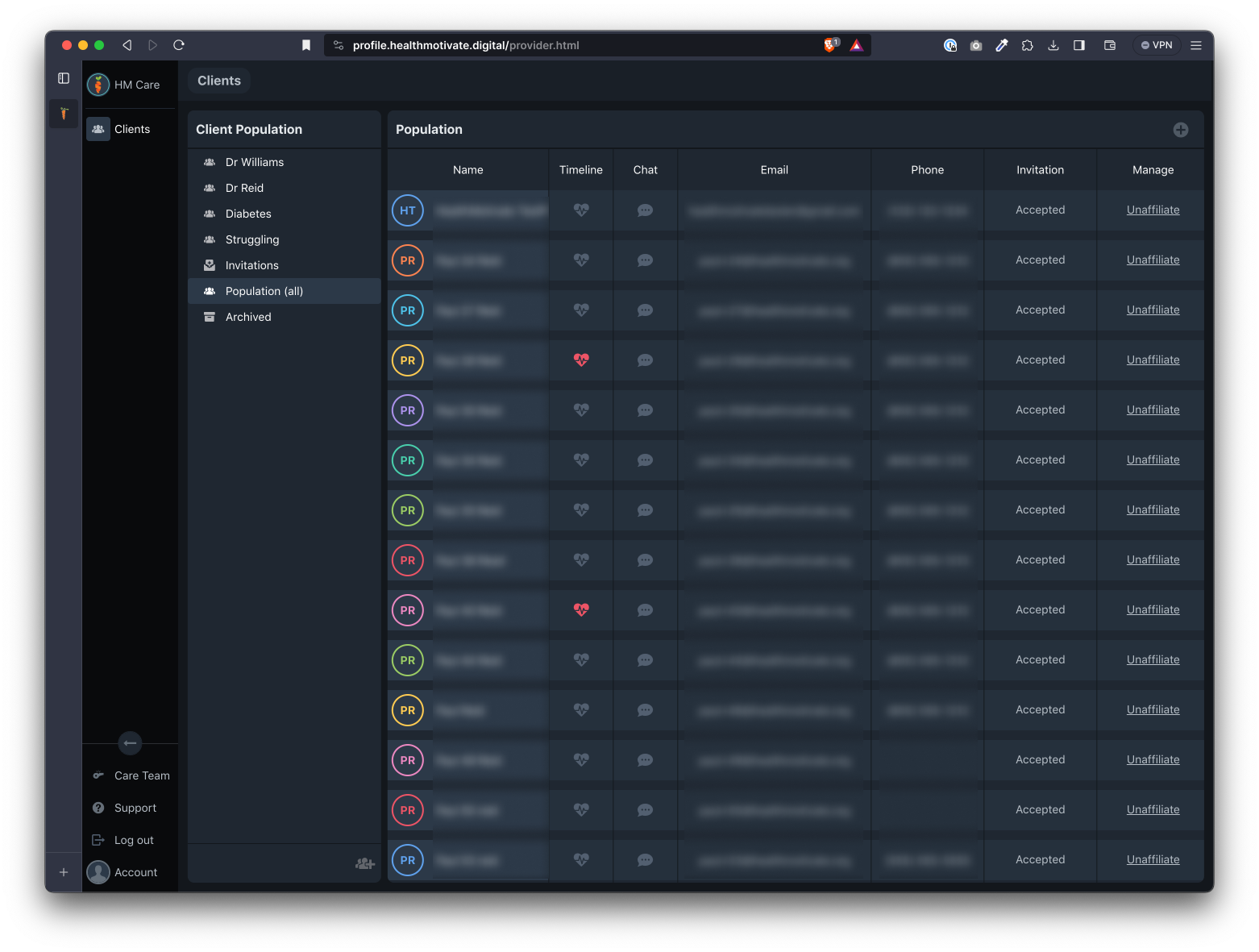Click the Client Population panel title
This screenshot has width=1259, height=952.
pyautogui.click(x=249, y=129)
